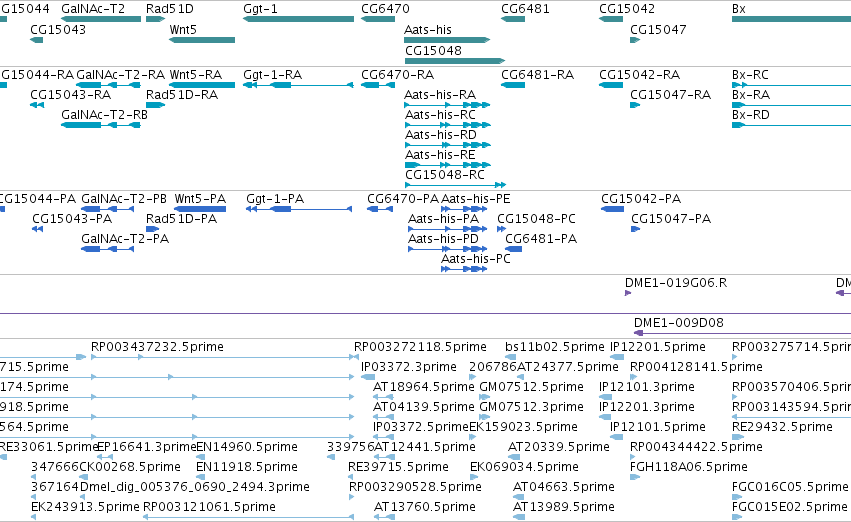Select EST label RP003121061.5prime
The height and width of the screenshot is (522, 851).
click(x=209, y=508)
